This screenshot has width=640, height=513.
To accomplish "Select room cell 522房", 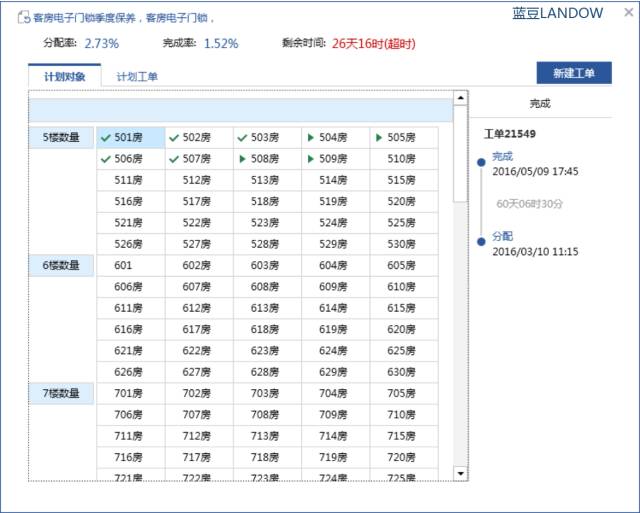I will [x=199, y=223].
